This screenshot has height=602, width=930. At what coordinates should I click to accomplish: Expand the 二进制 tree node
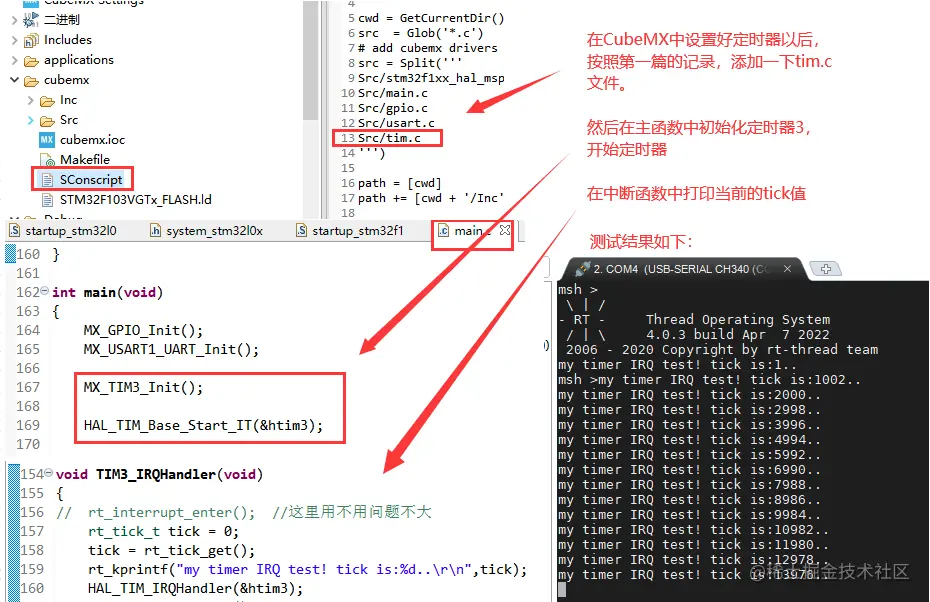[x=15, y=20]
